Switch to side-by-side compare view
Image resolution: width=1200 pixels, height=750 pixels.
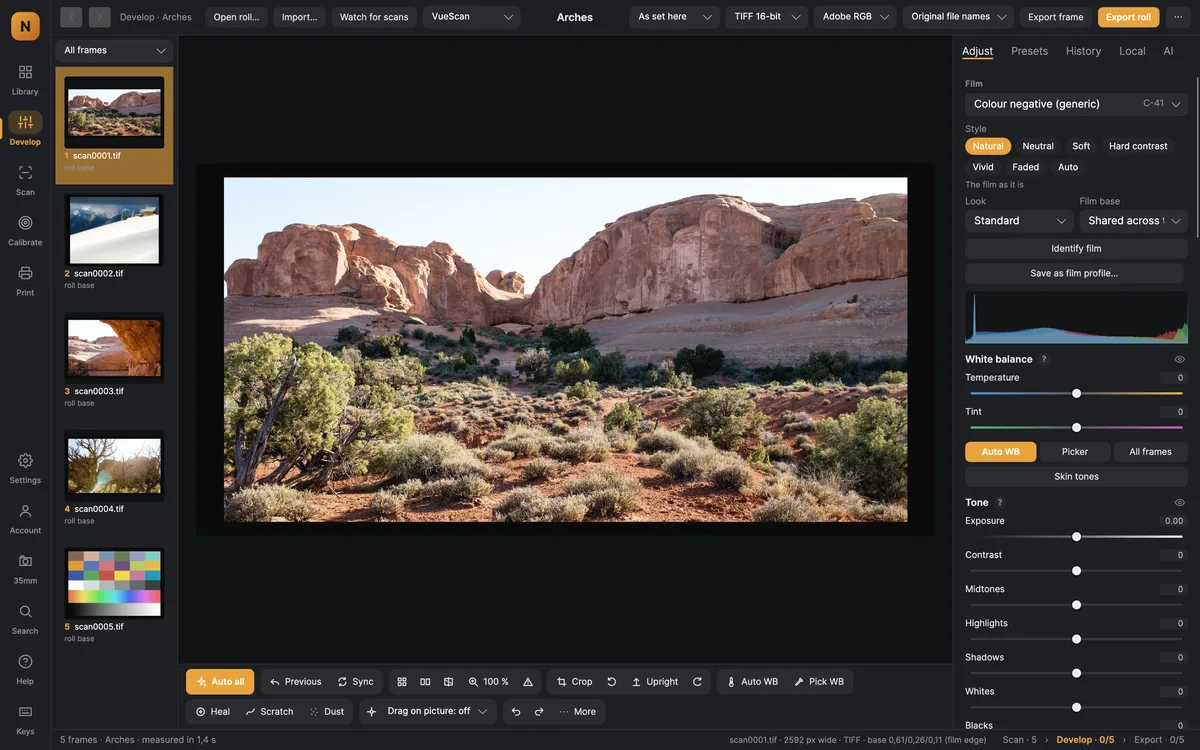425,682
